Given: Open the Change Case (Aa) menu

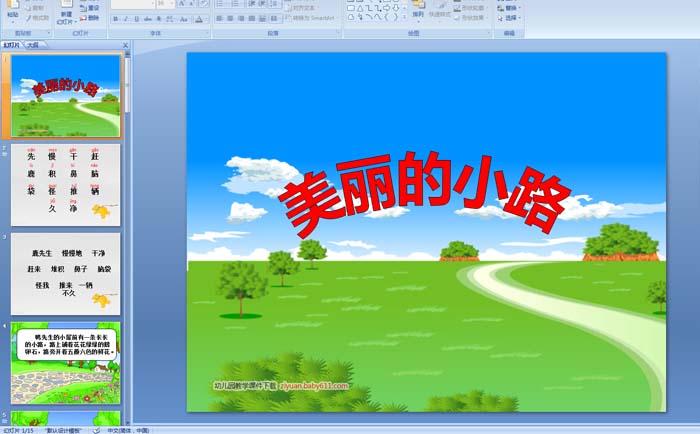Looking at the screenshot, I should pyautogui.click(x=183, y=19).
